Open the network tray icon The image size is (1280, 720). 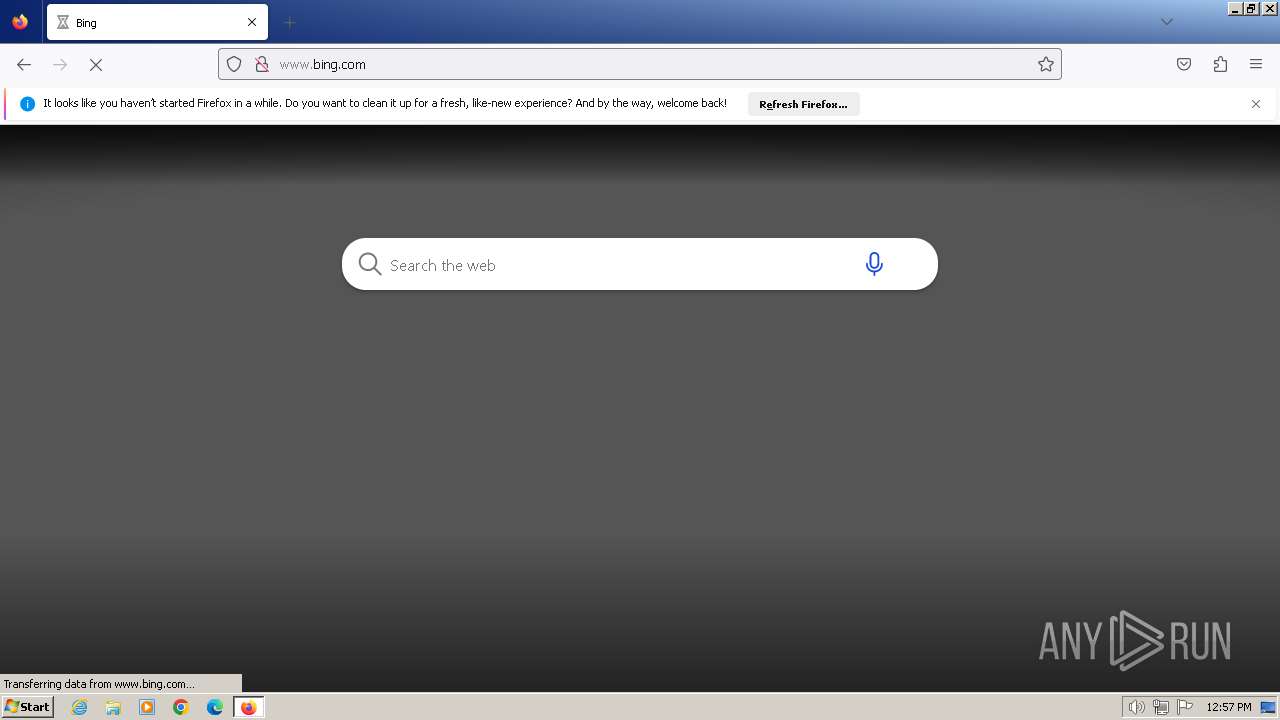(x=1160, y=707)
